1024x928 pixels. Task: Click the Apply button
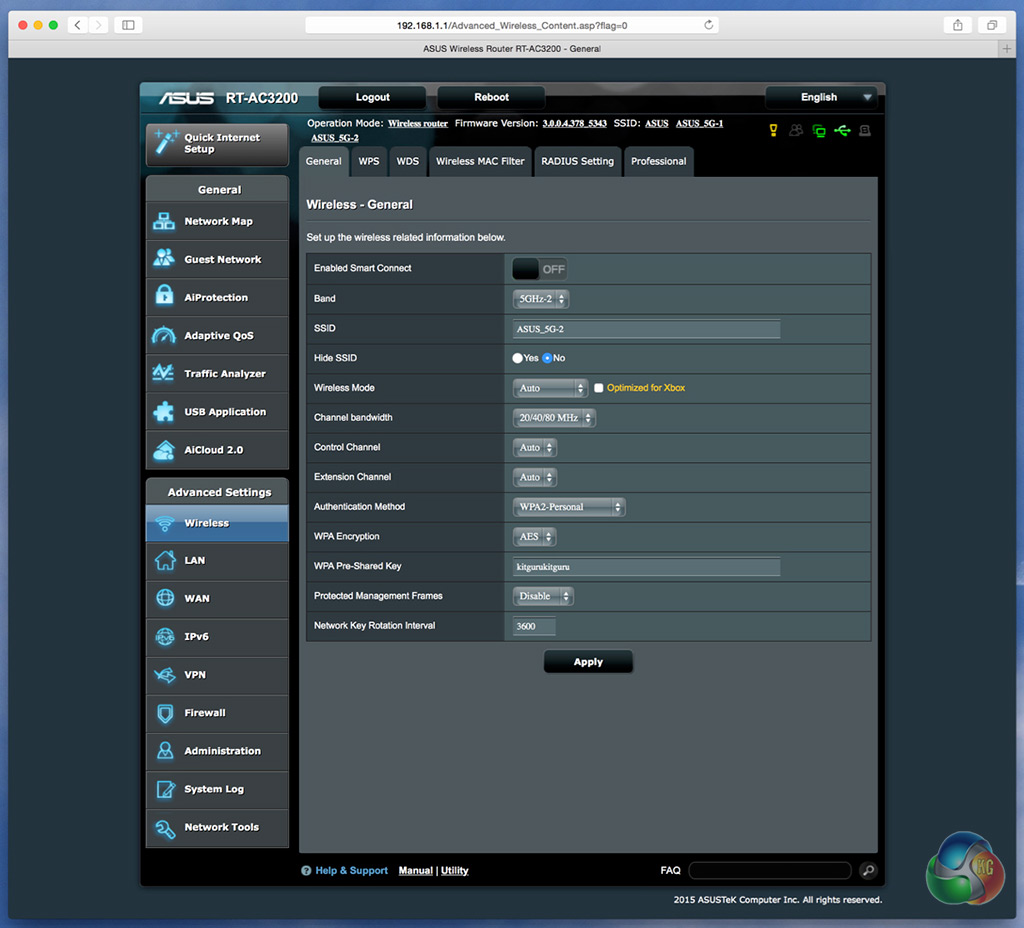pos(588,662)
